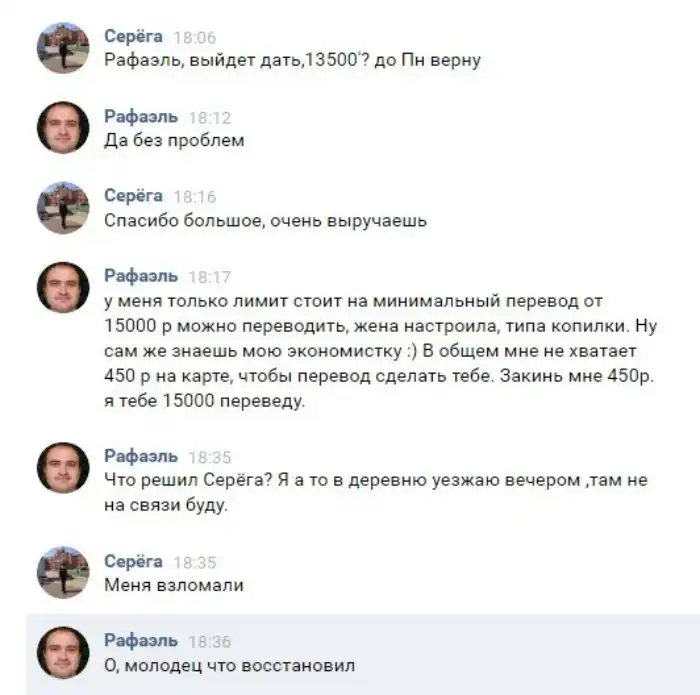Select the long message about the 15000 р limit
700x695 pixels.
click(x=380, y=351)
